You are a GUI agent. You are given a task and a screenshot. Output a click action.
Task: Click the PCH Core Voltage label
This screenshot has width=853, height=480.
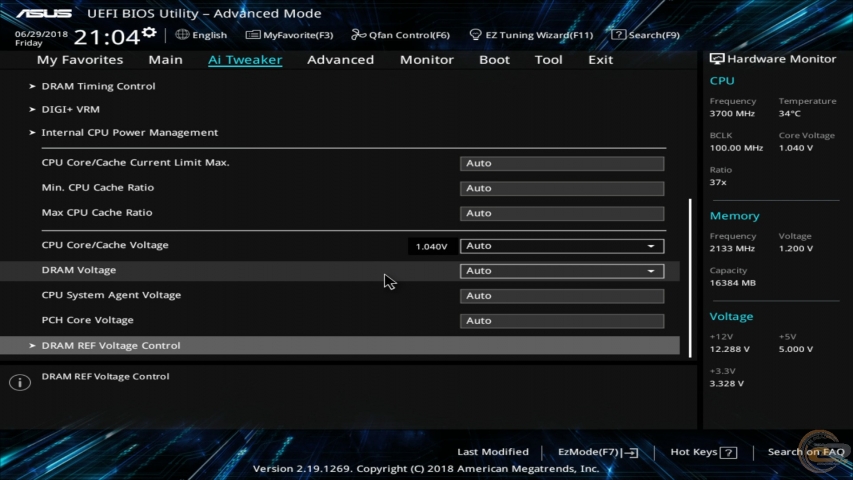[x=88, y=320]
